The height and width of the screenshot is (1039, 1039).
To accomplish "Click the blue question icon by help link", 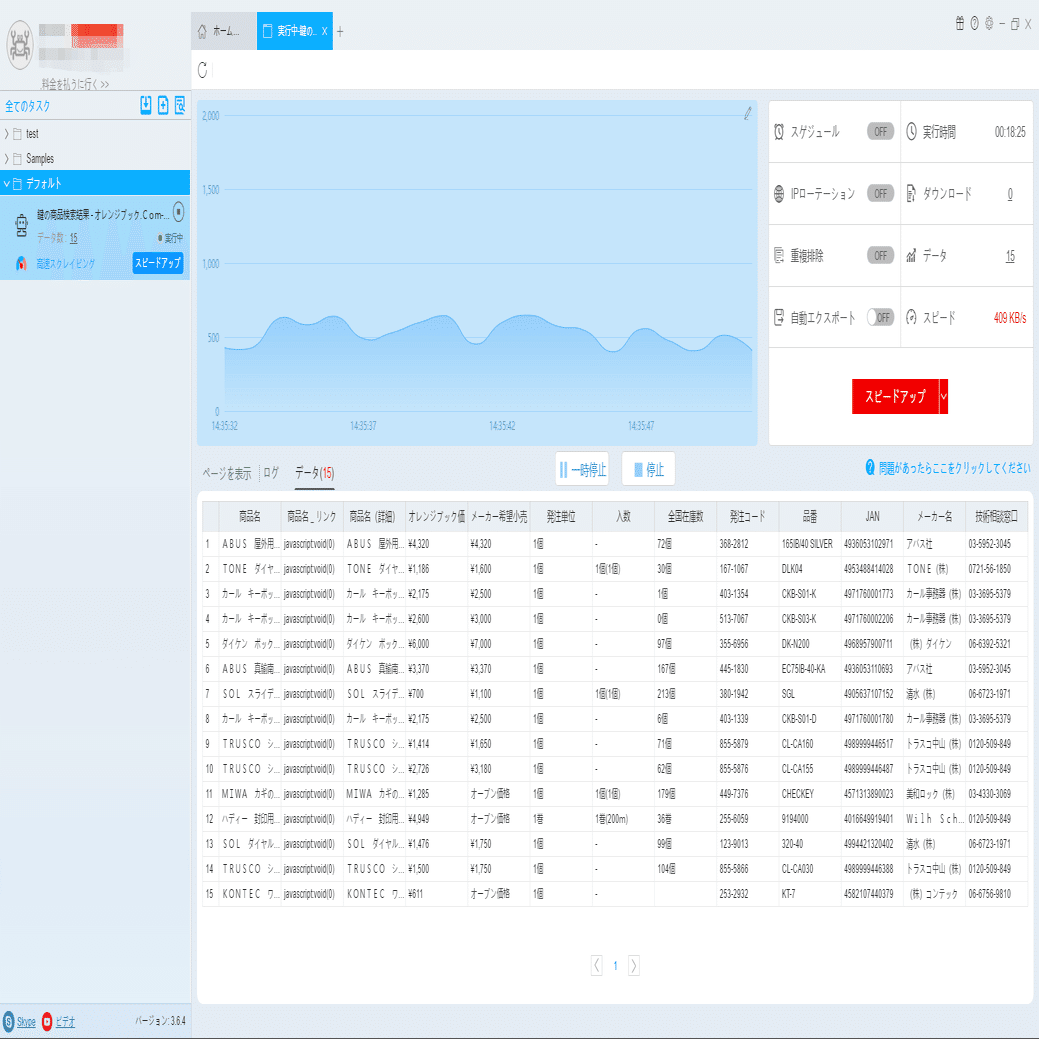I will coord(870,468).
